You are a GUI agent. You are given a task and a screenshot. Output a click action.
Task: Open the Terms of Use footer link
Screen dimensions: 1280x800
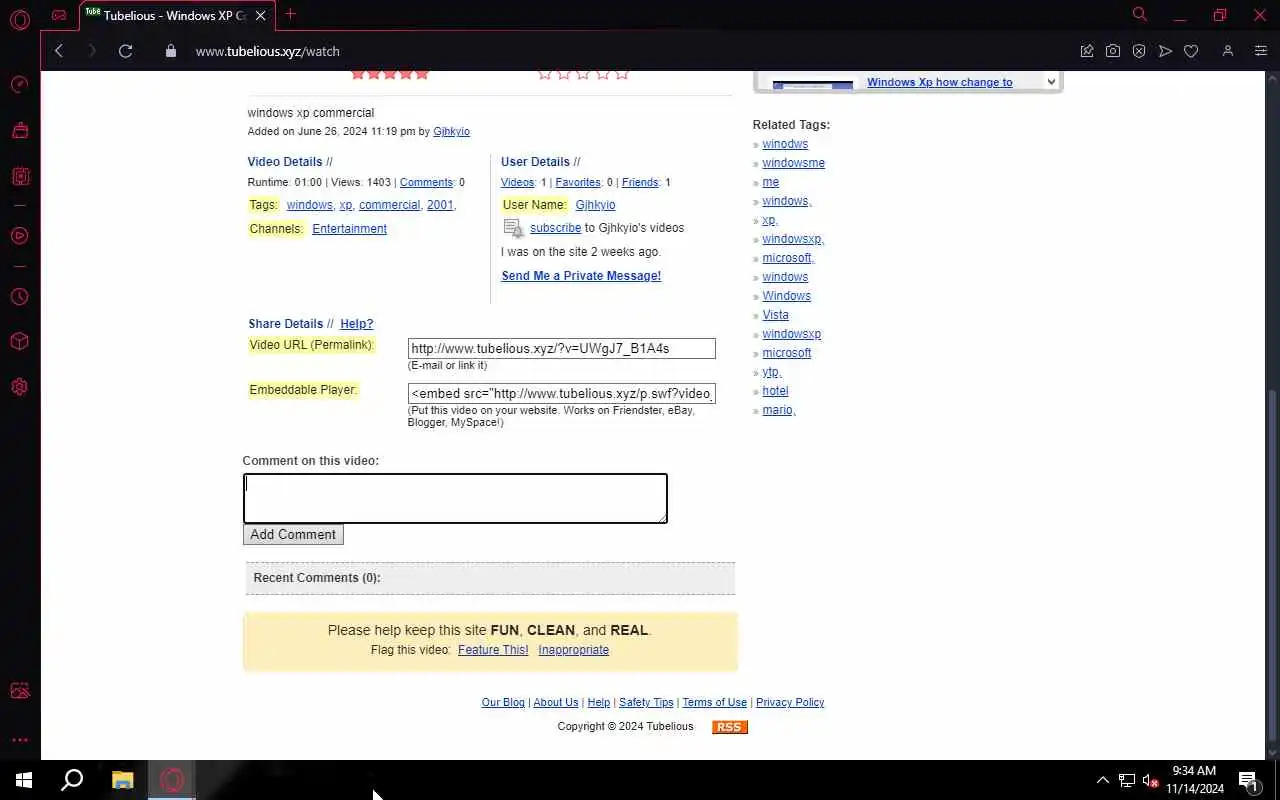pyautogui.click(x=714, y=702)
